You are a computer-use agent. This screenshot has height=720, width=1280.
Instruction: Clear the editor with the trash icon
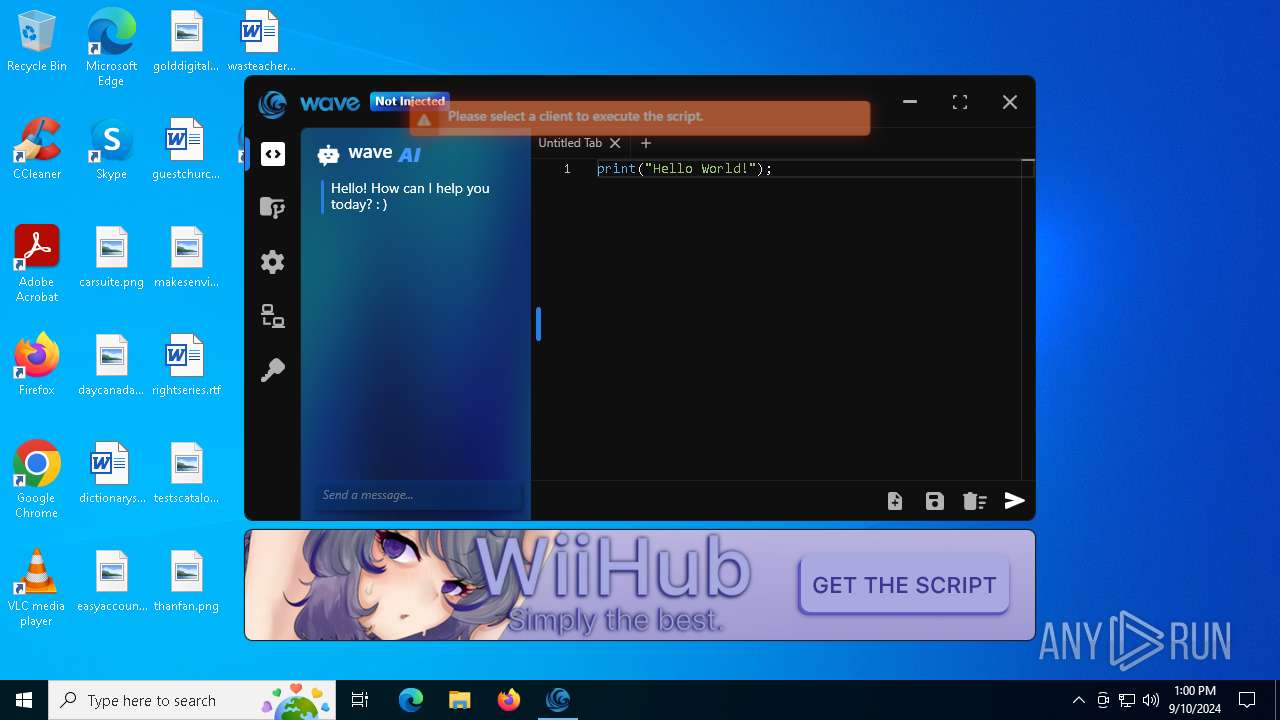975,501
